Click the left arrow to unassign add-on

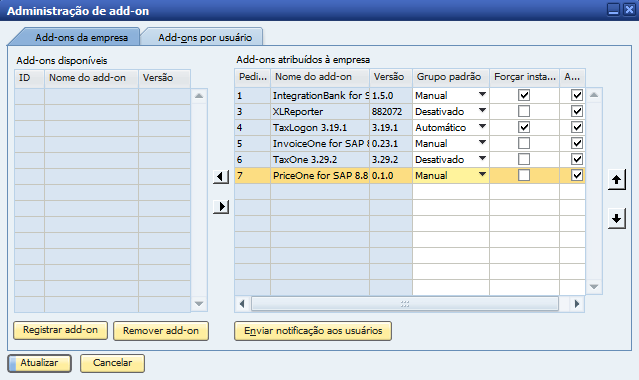[x=220, y=177]
